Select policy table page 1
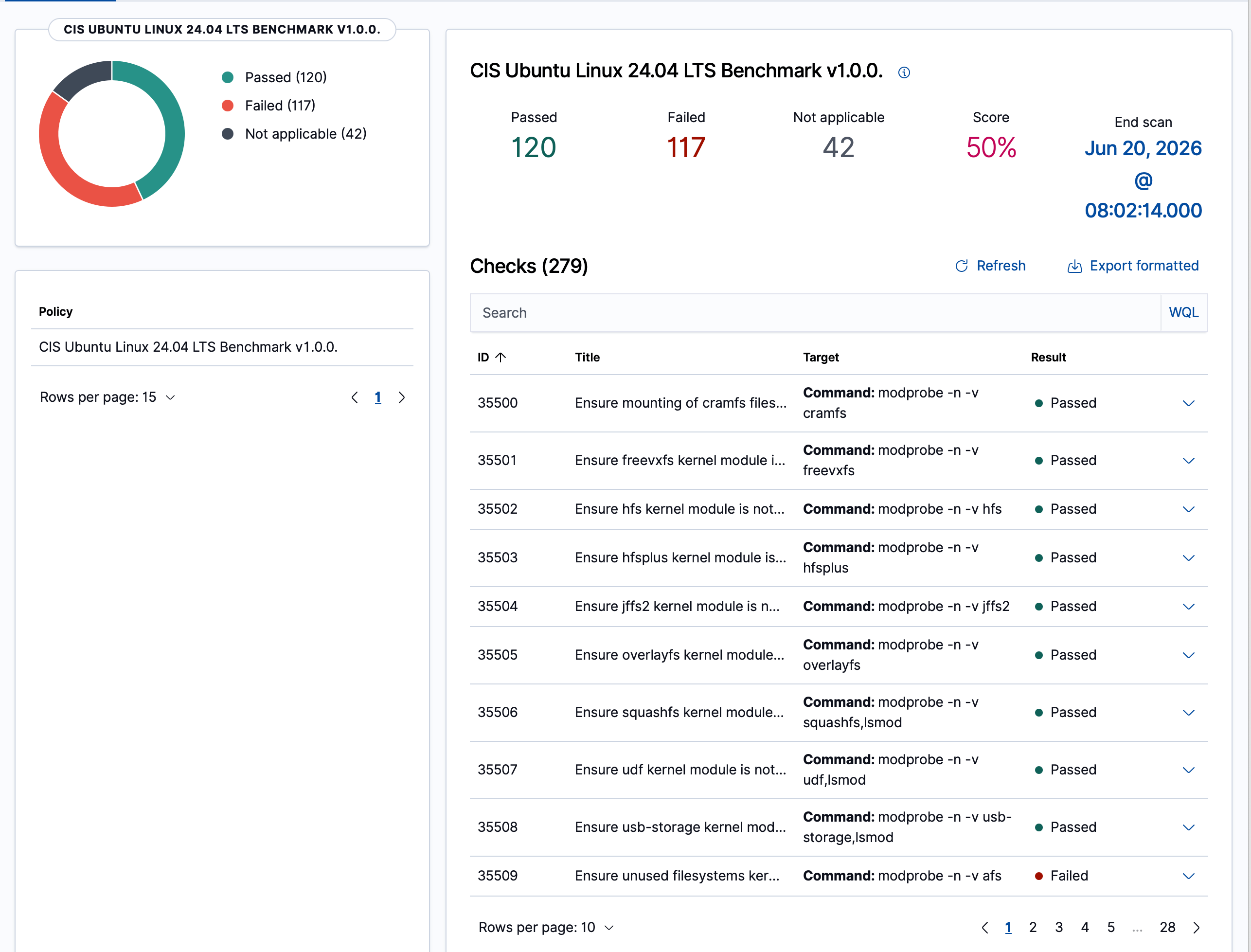Viewport: 1251px width, 952px height. 378,398
